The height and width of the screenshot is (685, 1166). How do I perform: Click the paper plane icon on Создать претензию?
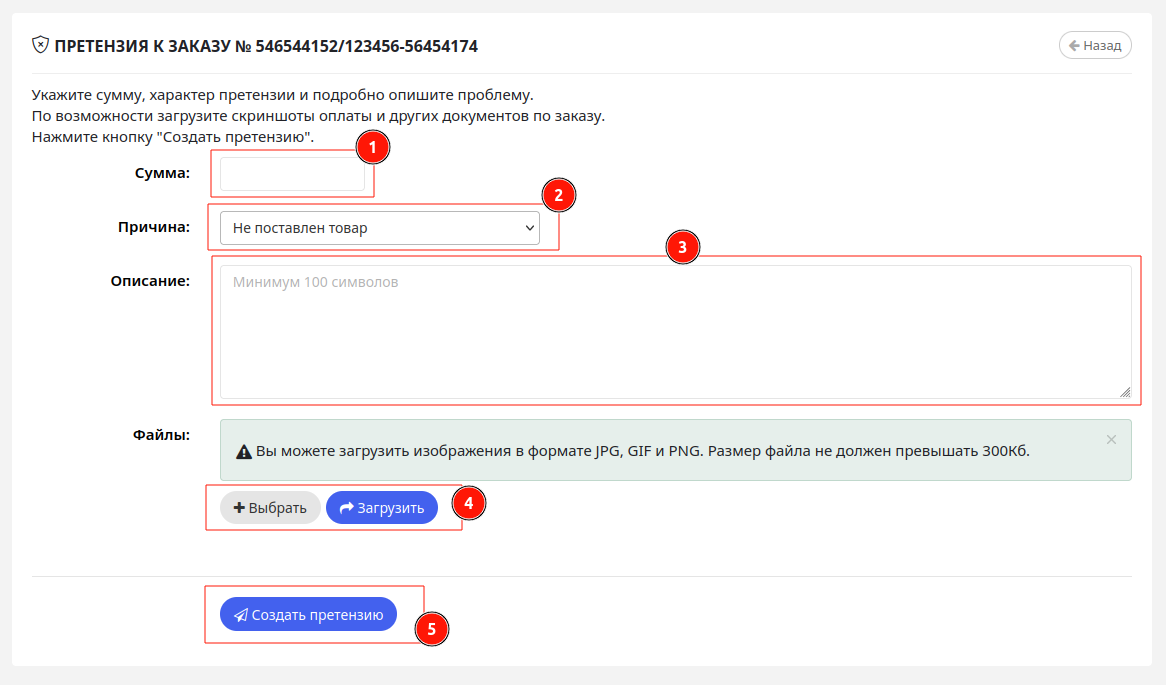coord(241,615)
